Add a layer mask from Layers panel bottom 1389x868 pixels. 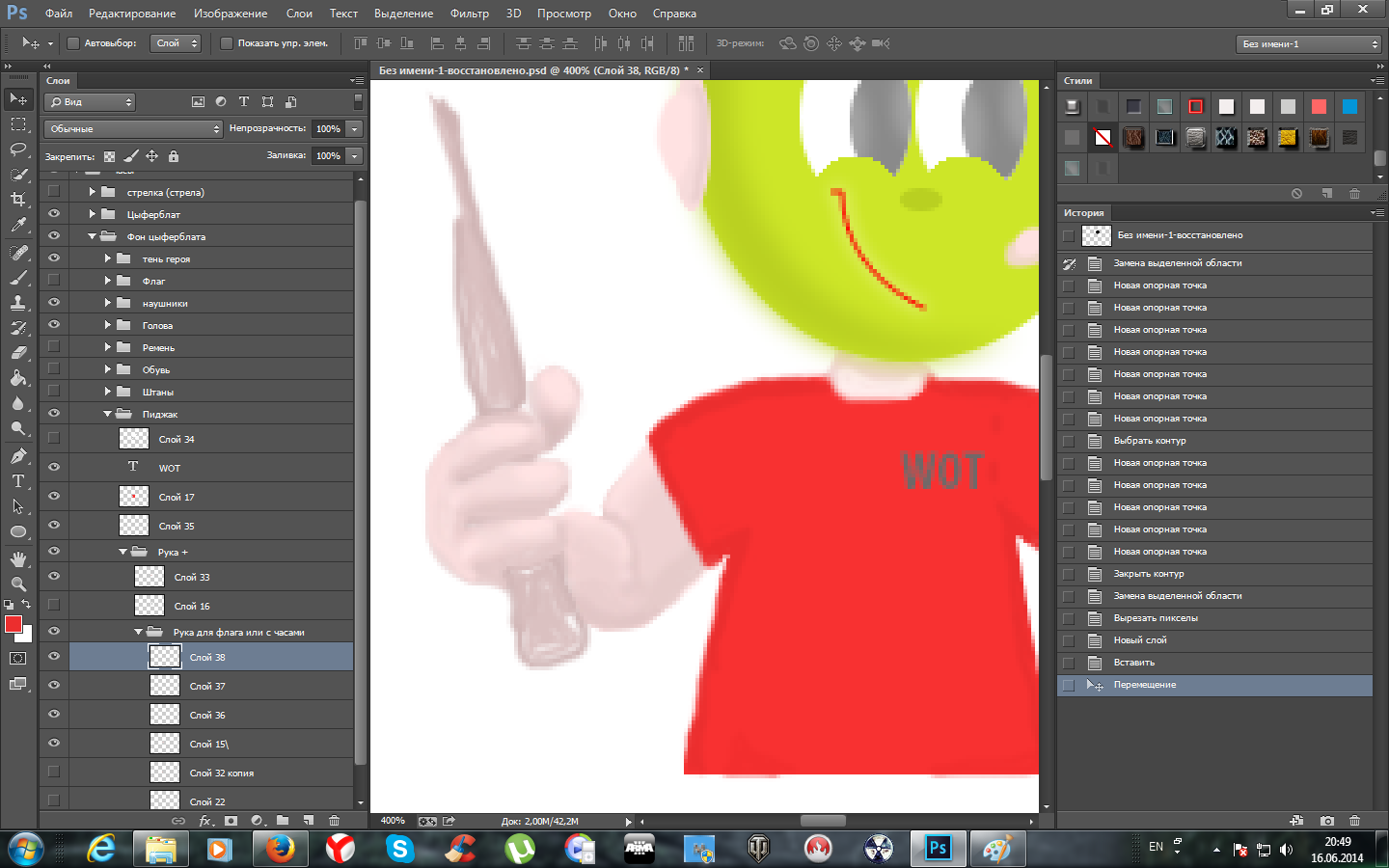[x=231, y=821]
